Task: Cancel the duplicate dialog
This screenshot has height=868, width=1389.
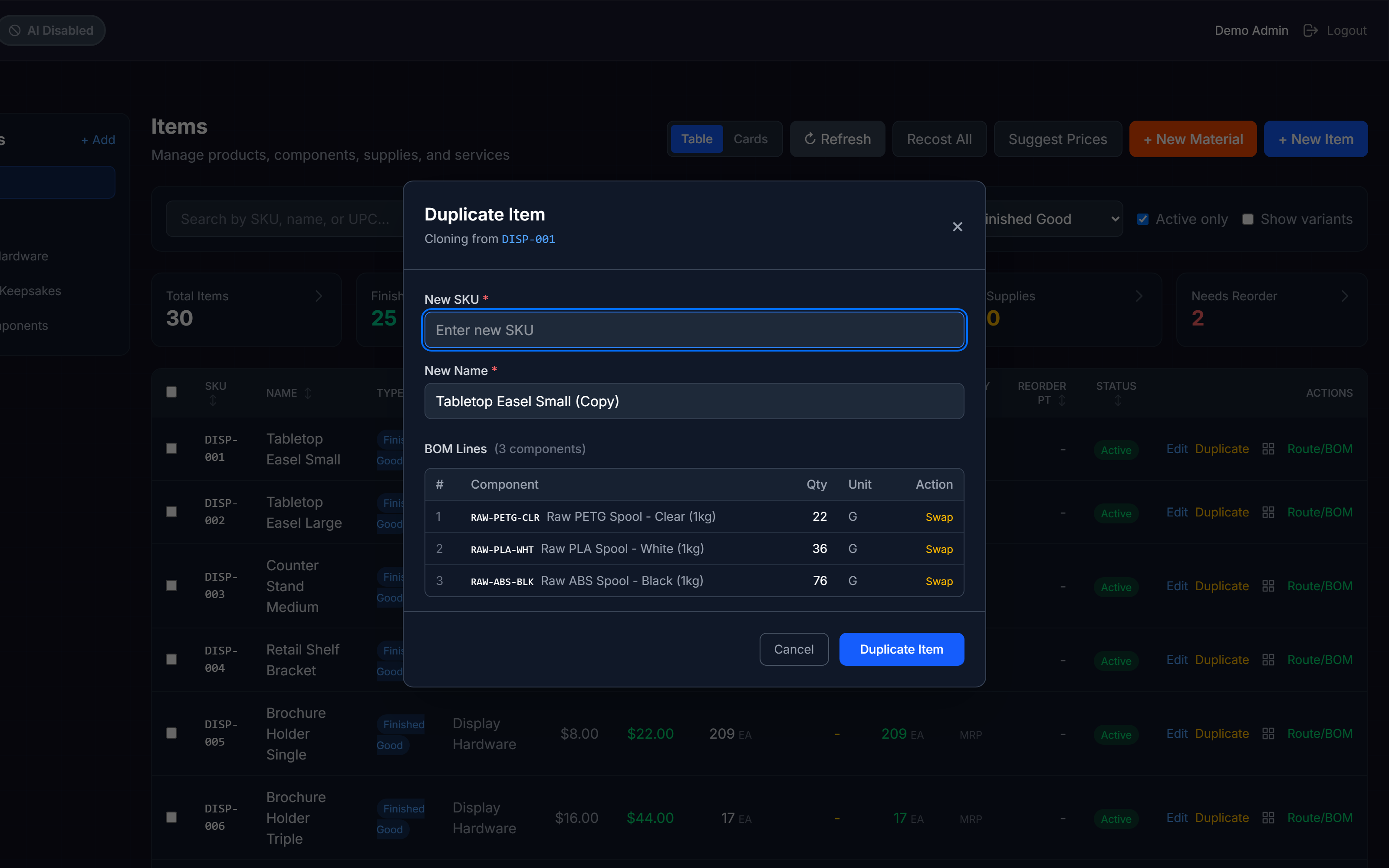Action: [794, 649]
